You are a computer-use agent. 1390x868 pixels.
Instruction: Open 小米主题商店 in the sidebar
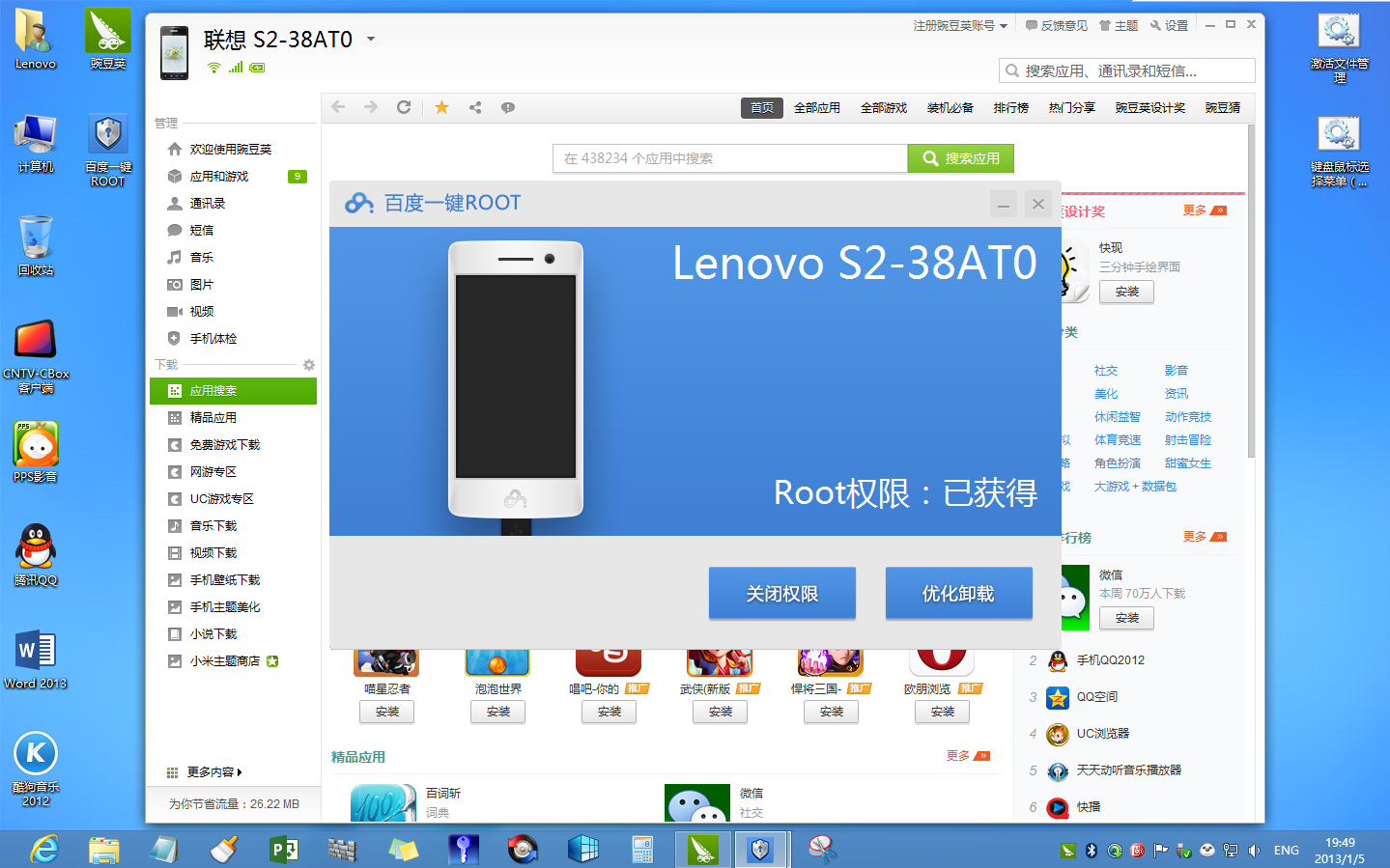(x=234, y=661)
